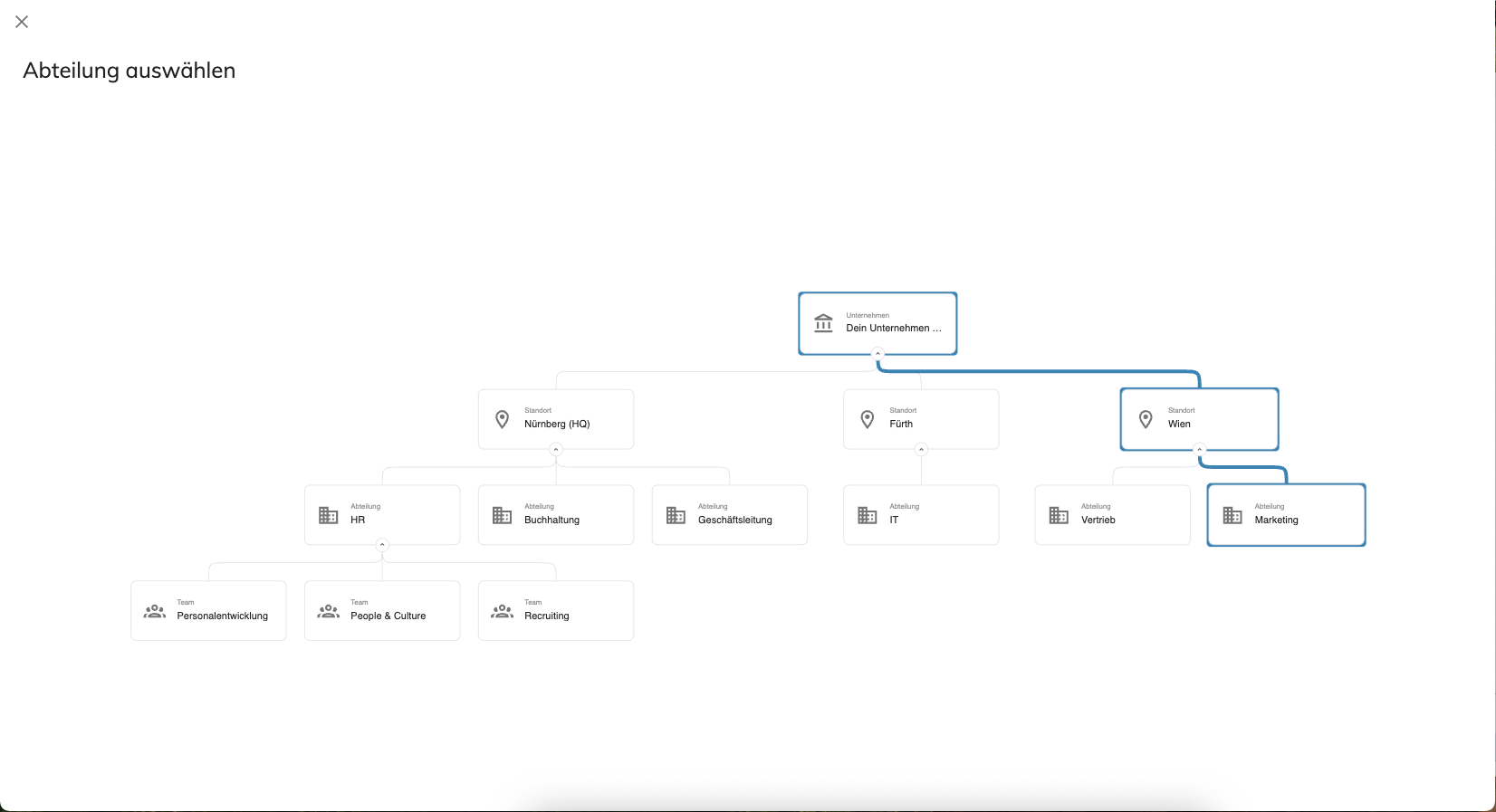Collapse the Fürth location branch

coord(921,450)
